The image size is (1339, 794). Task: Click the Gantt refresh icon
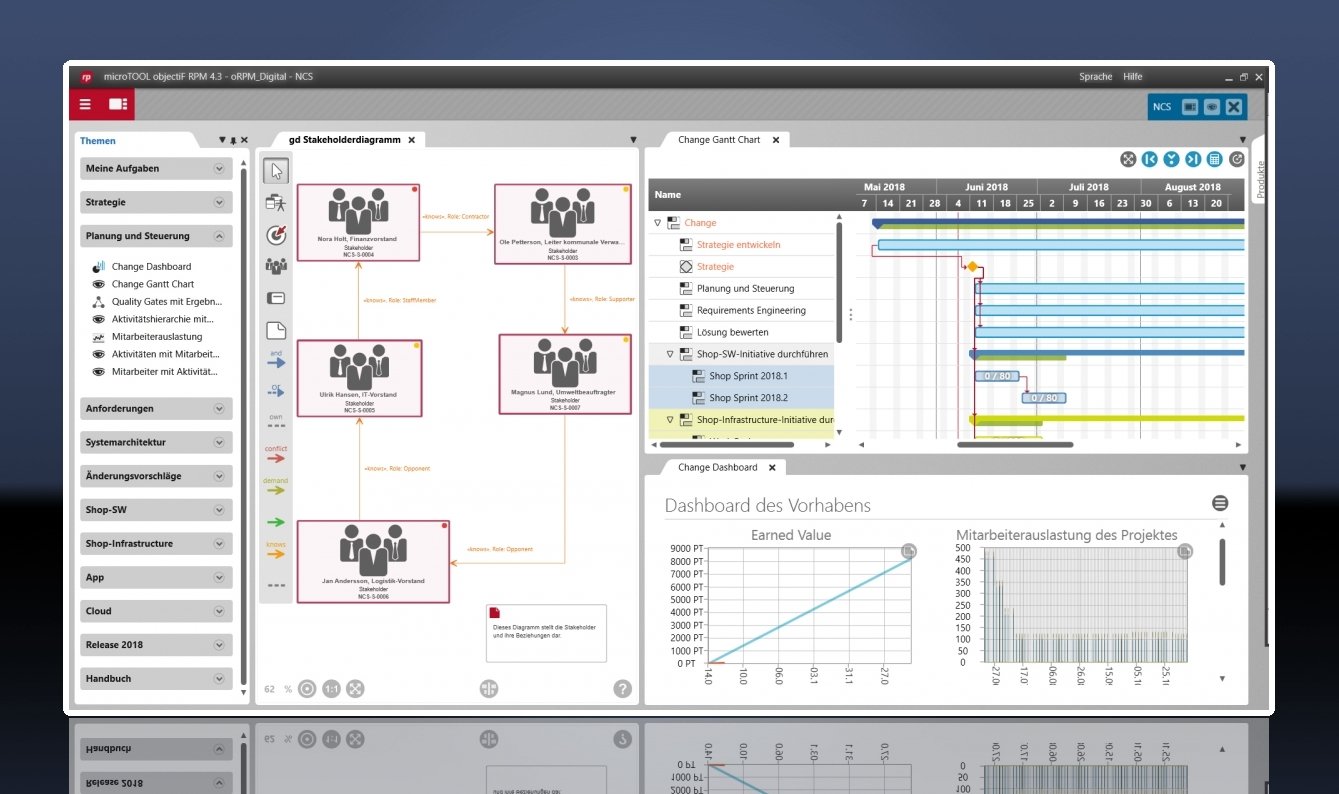tap(1237, 159)
